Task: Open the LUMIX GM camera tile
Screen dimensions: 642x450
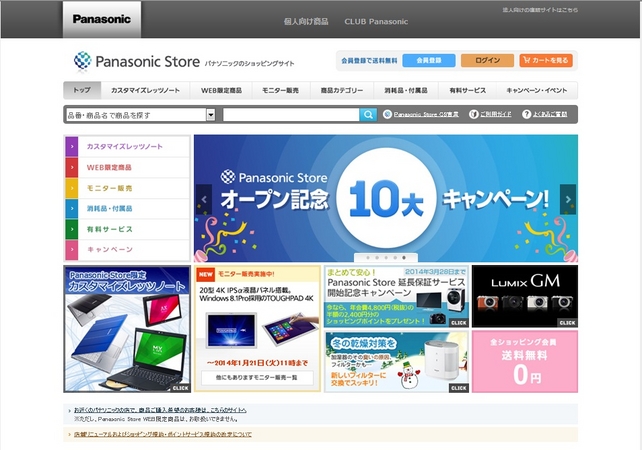Action: 525,296
